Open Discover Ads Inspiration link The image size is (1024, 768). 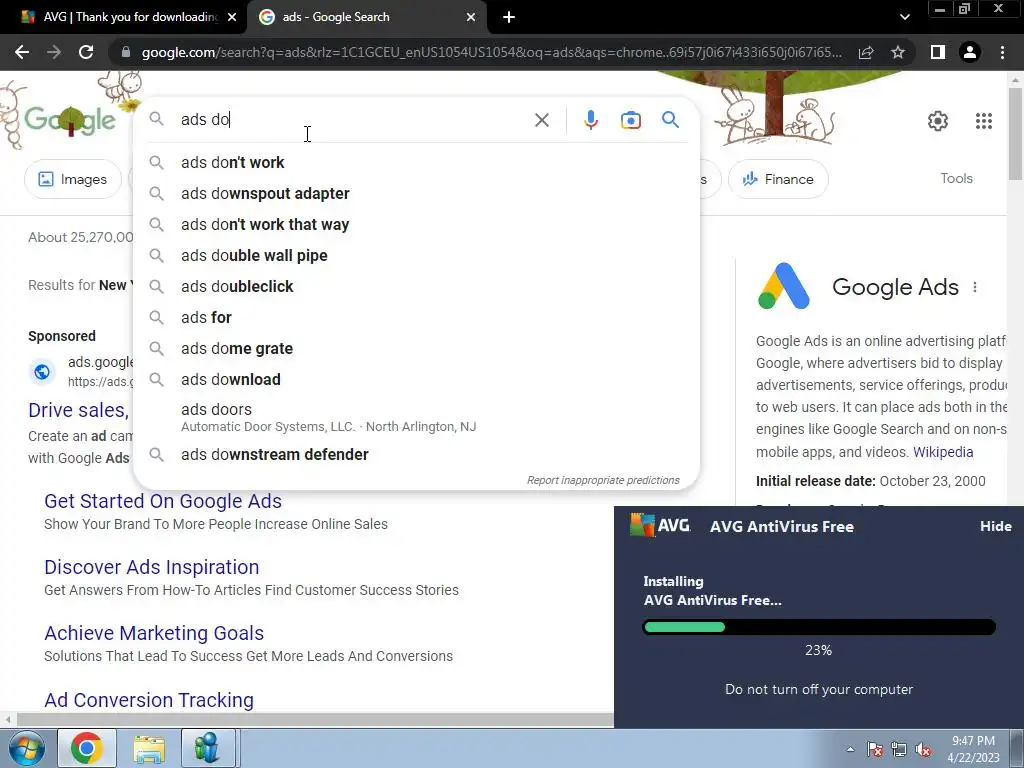[152, 567]
